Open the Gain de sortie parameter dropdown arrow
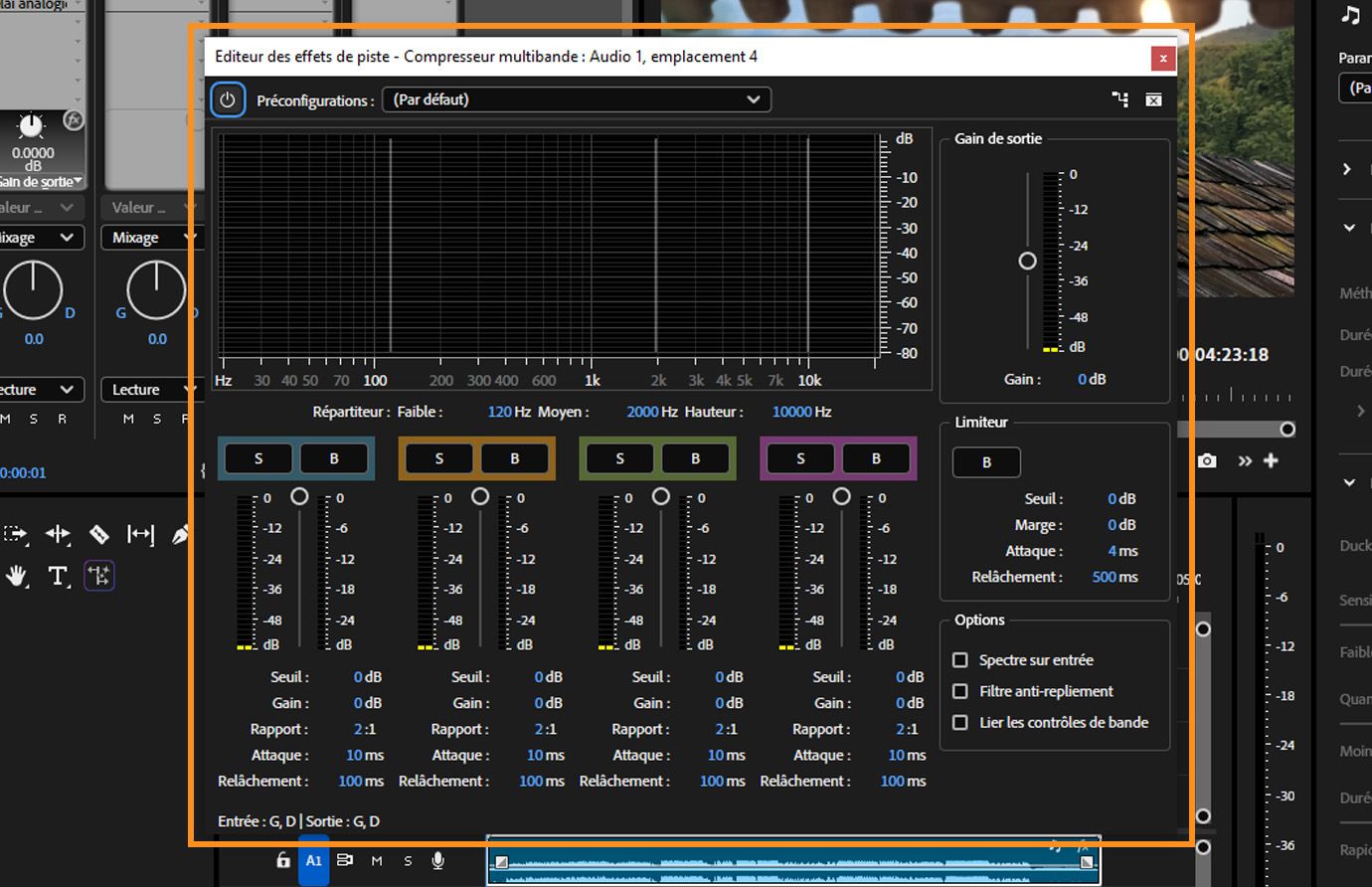The width and height of the screenshot is (1372, 887). [x=78, y=182]
